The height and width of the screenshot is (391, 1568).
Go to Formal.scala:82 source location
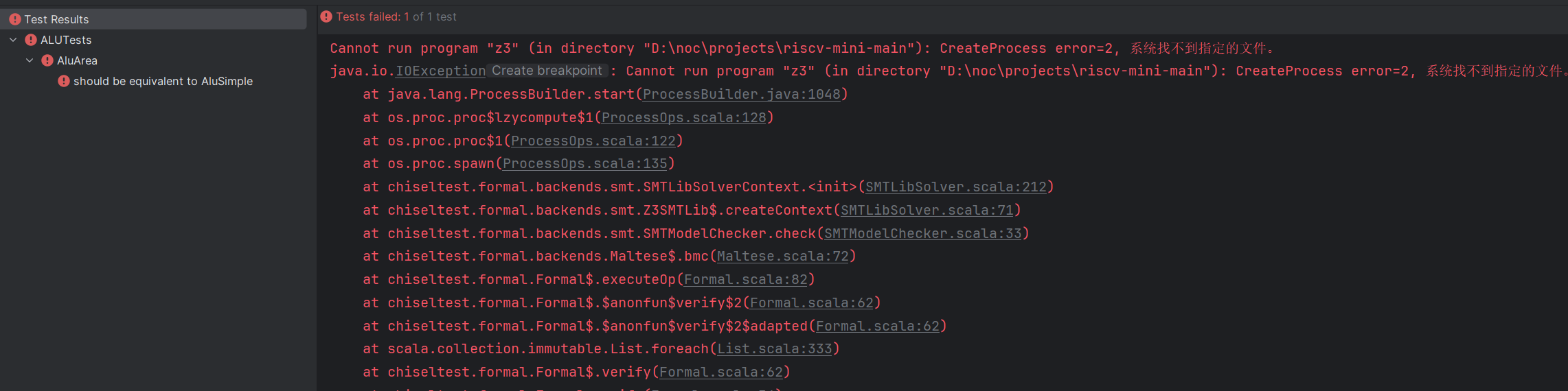coord(745,279)
